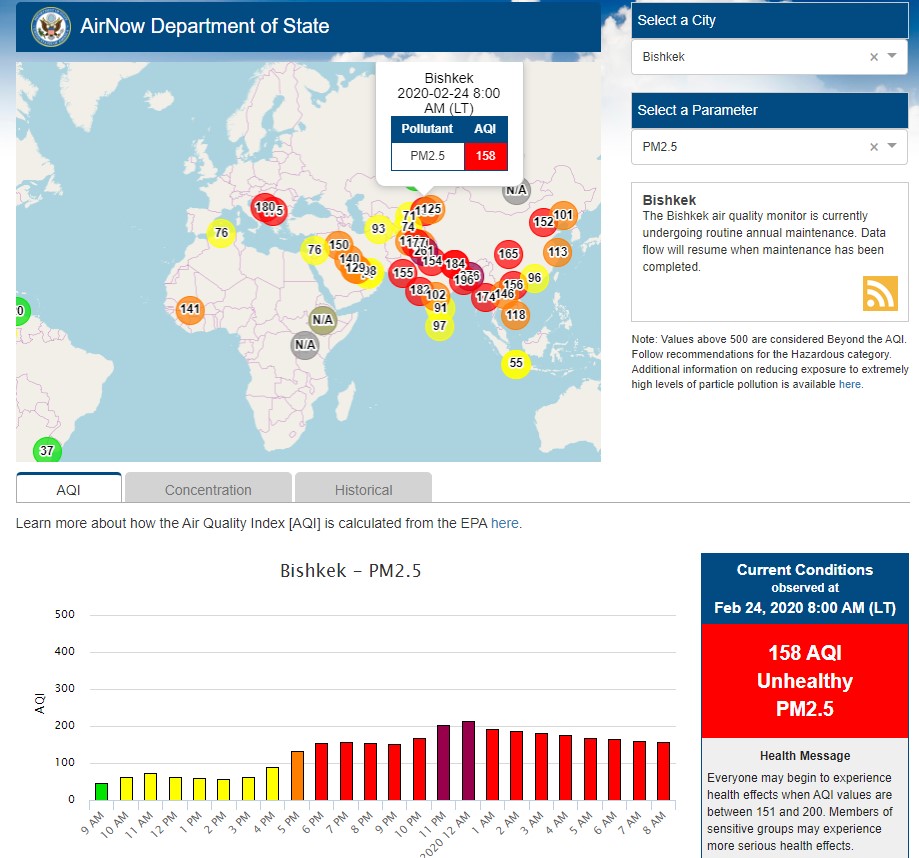The width and height of the screenshot is (919, 858).
Task: Open the Historical tab
Action: [x=363, y=489]
